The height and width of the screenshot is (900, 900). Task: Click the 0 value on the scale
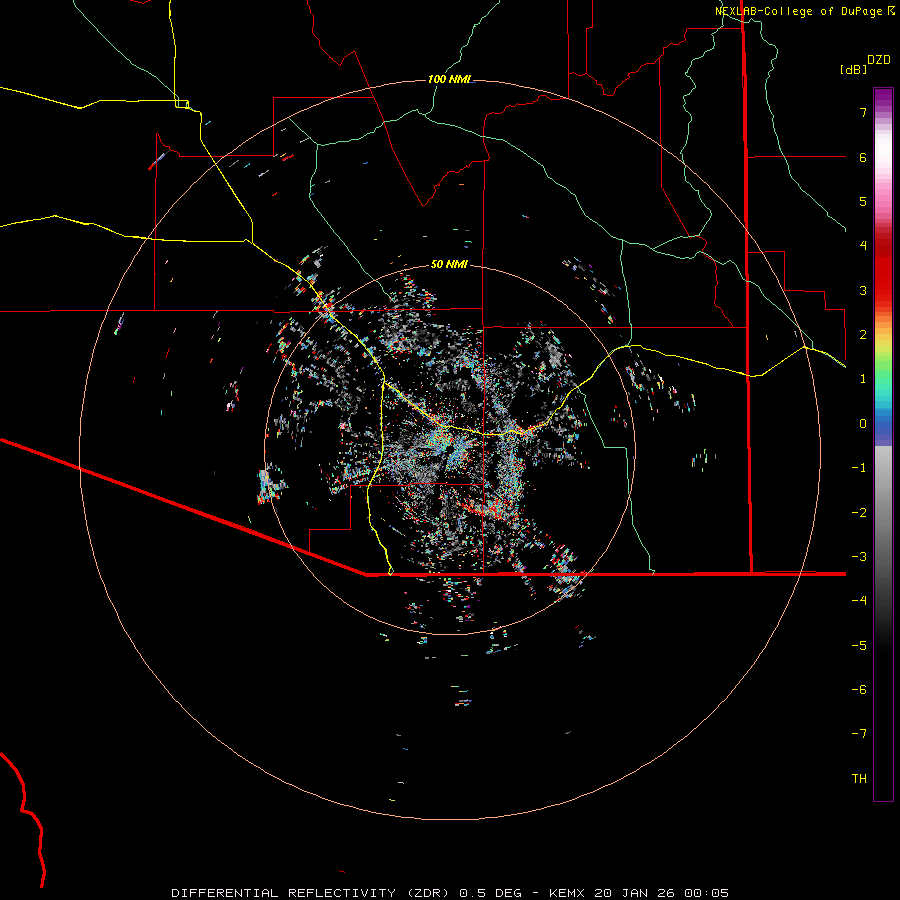(x=862, y=423)
